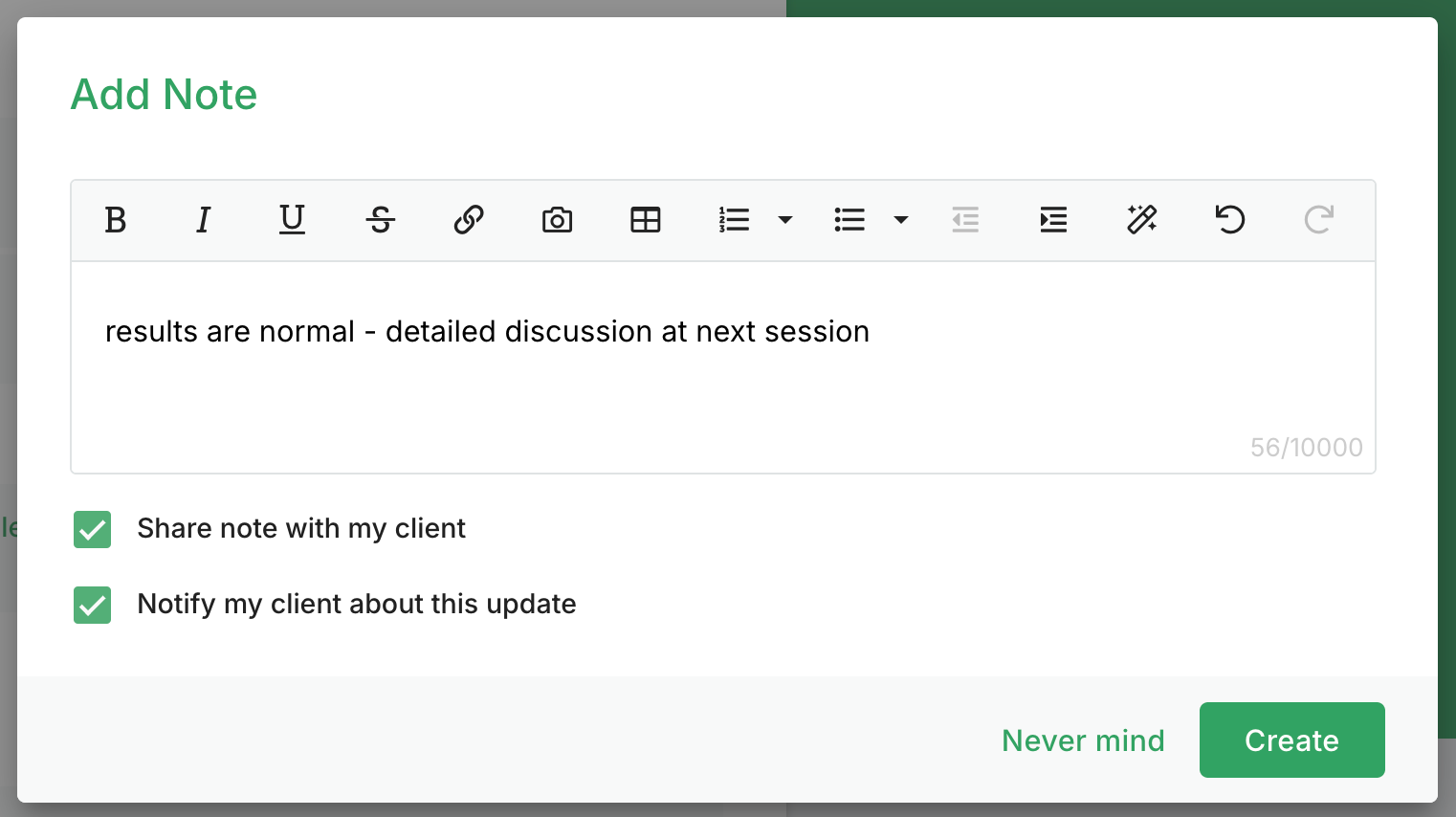Create a numbered list
The image size is (1456, 817).
pyautogui.click(x=734, y=220)
